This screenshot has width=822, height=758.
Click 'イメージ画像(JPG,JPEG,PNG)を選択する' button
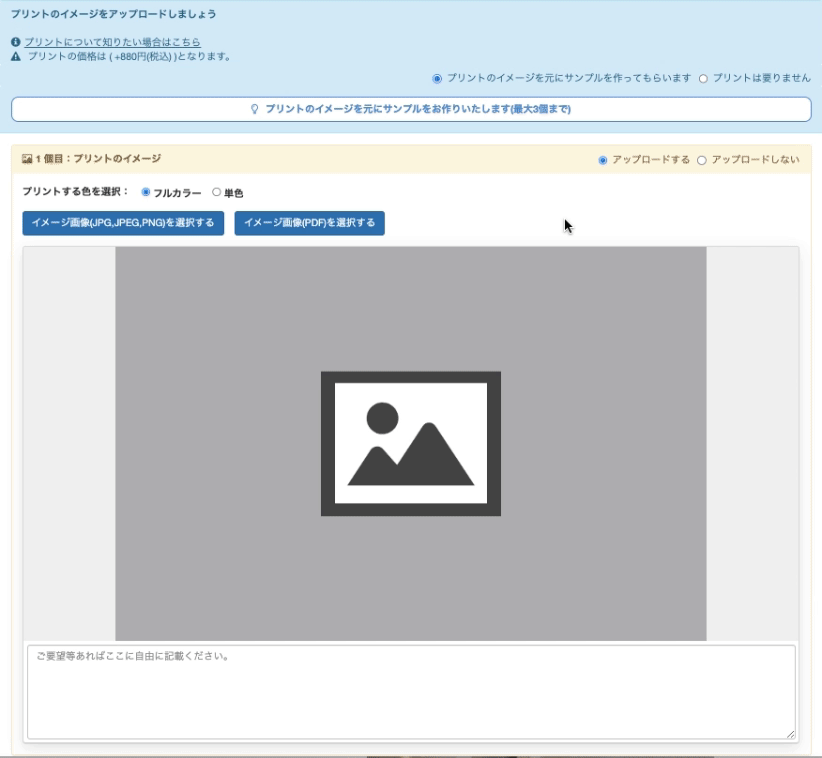(x=123, y=223)
